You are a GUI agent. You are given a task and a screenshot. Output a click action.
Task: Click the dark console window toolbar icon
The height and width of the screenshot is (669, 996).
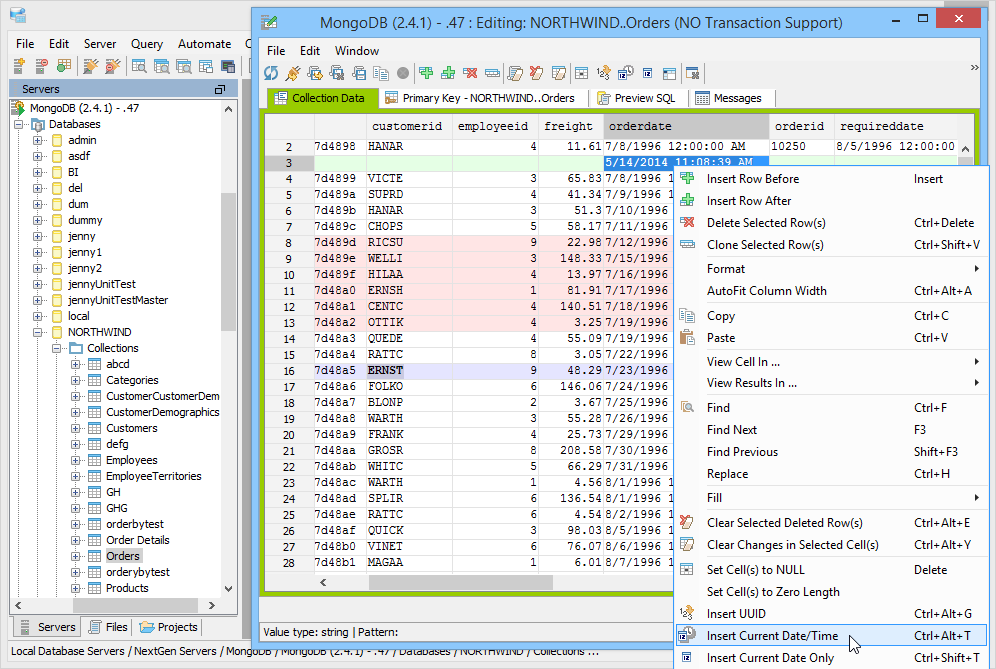tap(228, 66)
